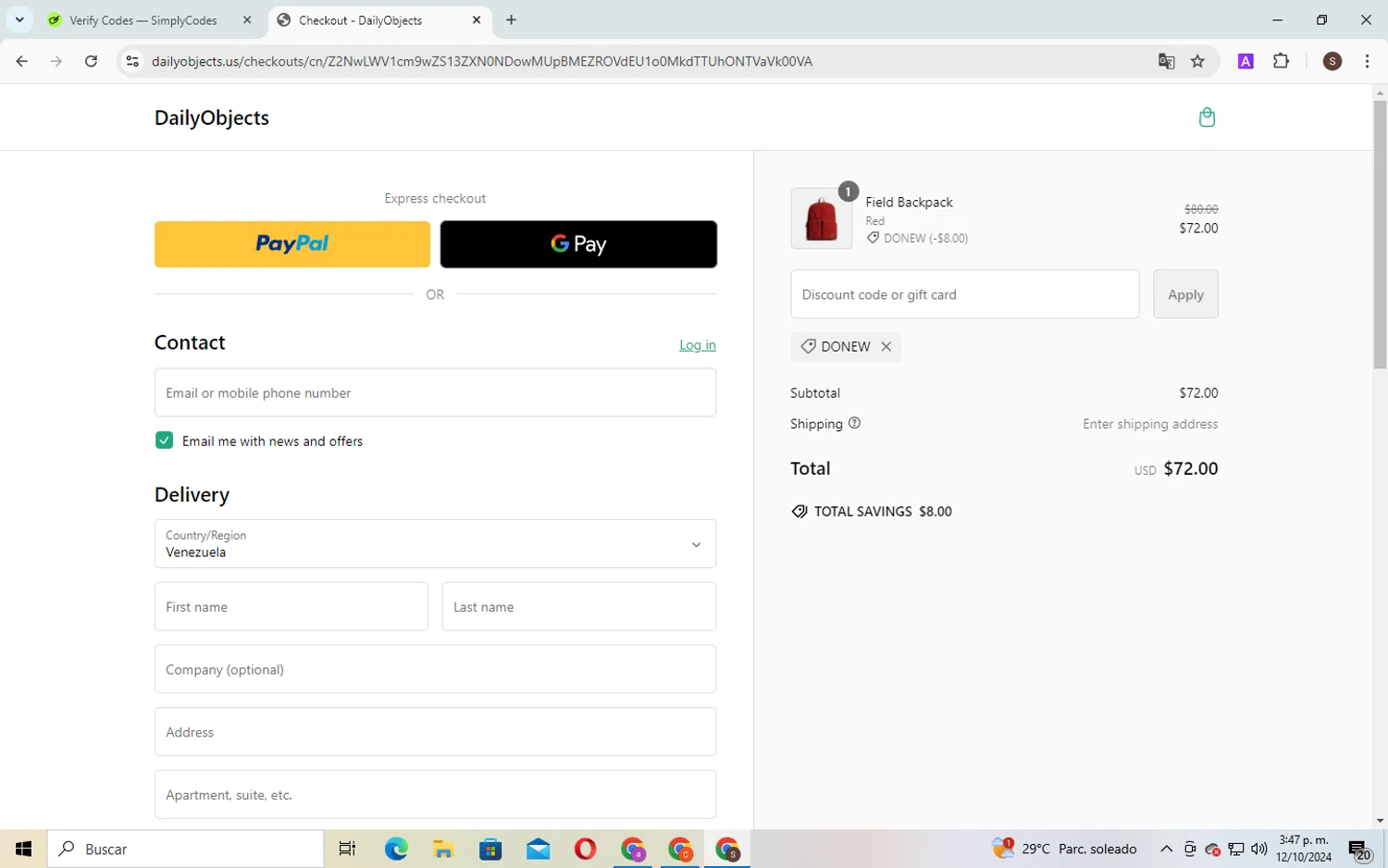Viewport: 1388px width, 868px height.
Task: Uncheck Email me with news and offers
Action: tap(164, 440)
